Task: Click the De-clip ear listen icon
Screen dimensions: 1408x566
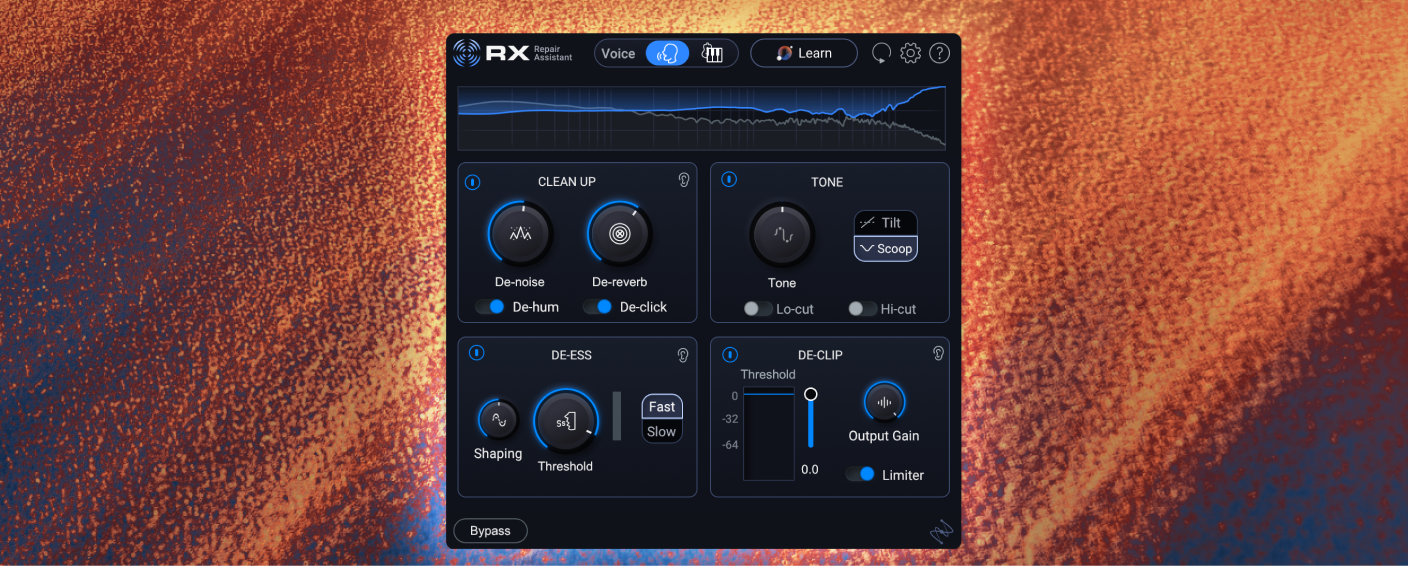Action: [939, 353]
